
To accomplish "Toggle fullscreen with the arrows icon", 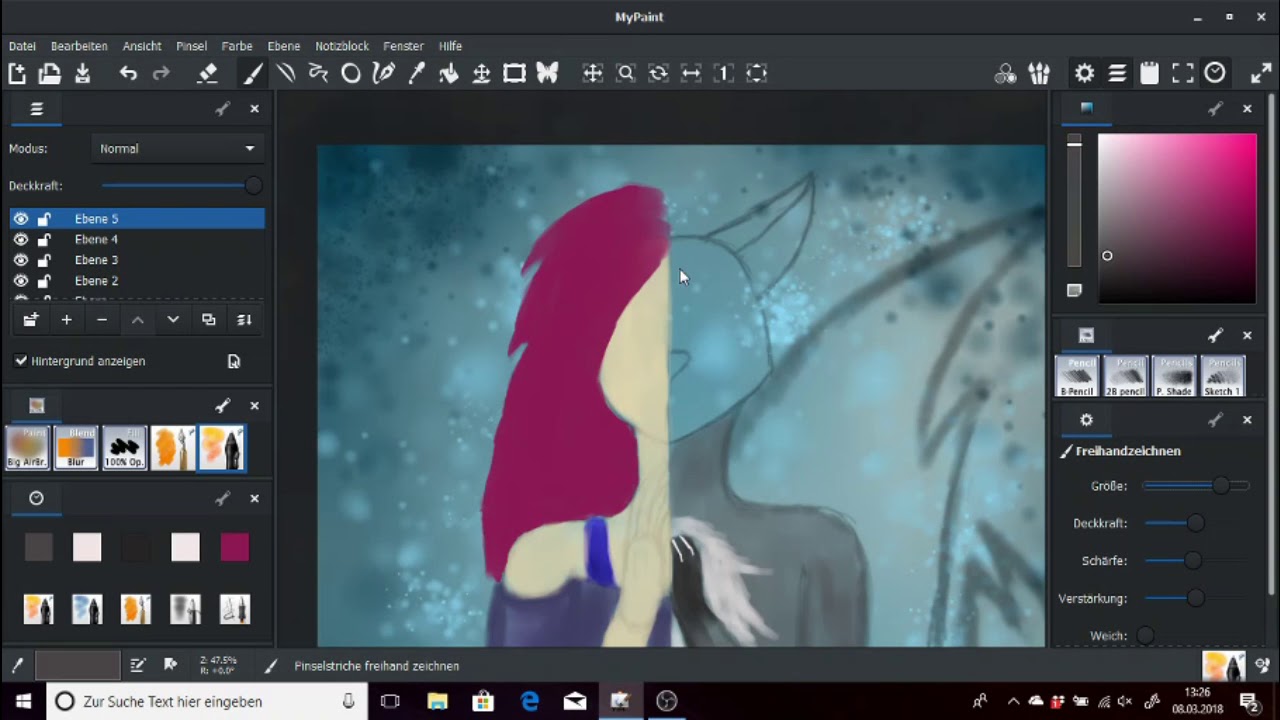I will 1261,73.
